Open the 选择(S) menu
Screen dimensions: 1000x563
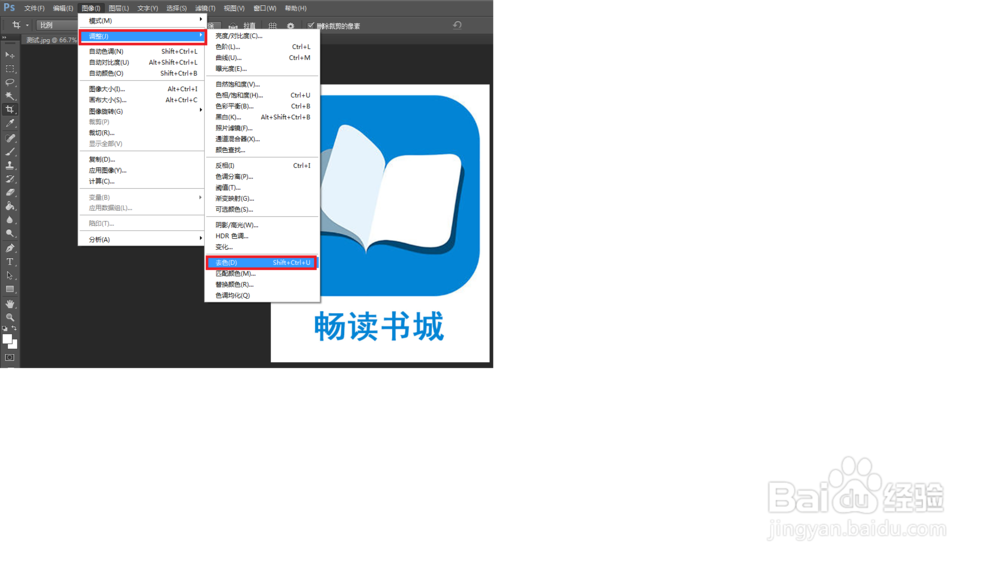[x=177, y=8]
